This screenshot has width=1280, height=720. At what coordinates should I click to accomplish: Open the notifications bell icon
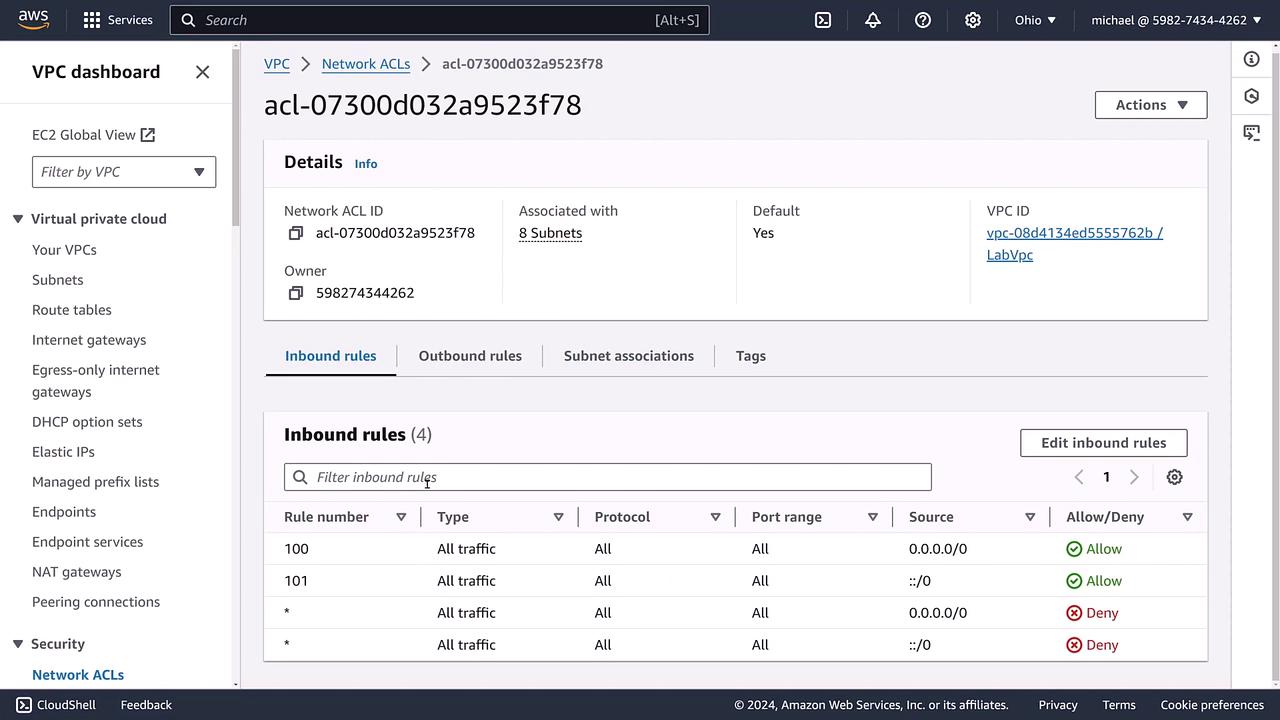pos(873,20)
